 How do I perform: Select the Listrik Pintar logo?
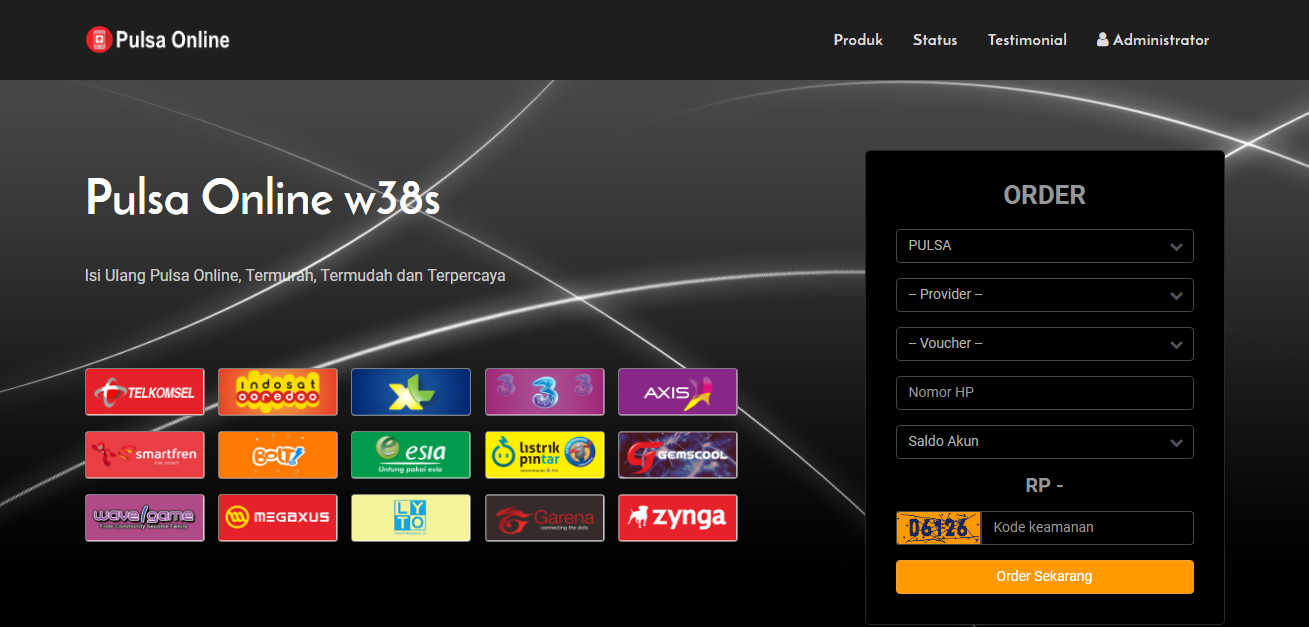pyautogui.click(x=545, y=455)
